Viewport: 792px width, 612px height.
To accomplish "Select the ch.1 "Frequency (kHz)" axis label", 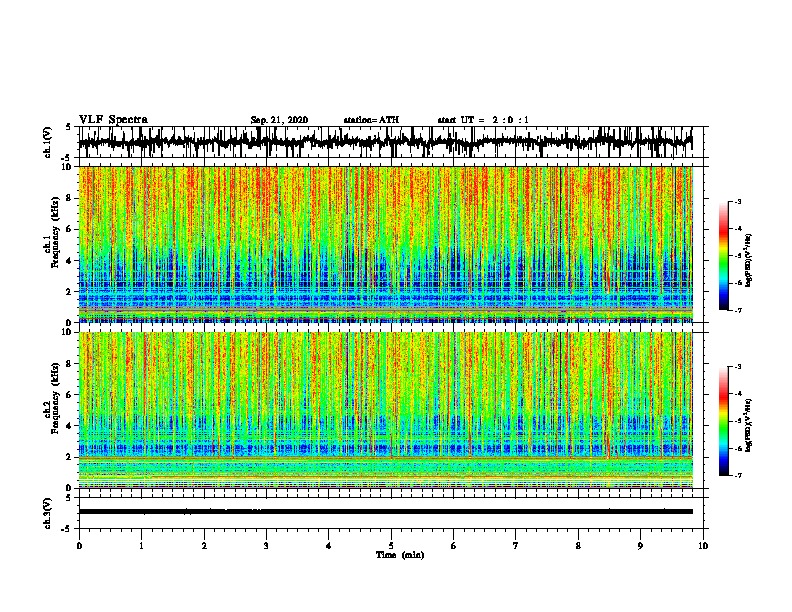I will pyautogui.click(x=55, y=232).
